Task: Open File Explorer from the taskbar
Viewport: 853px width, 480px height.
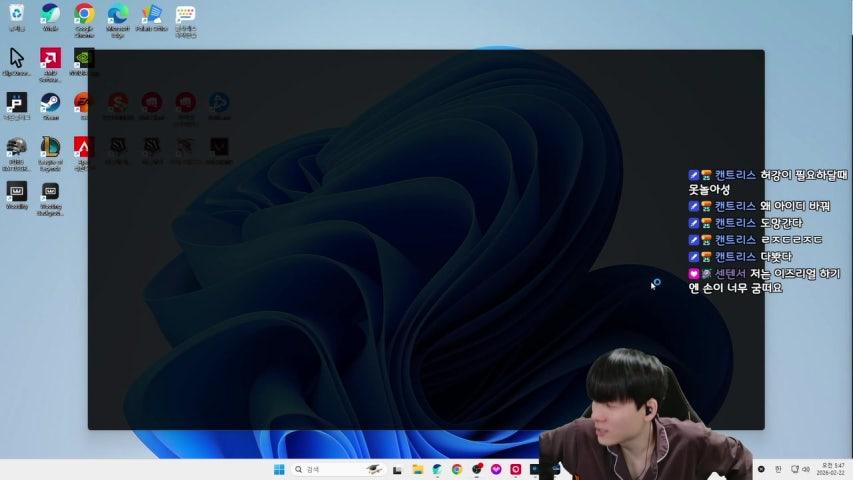Action: tap(418, 469)
